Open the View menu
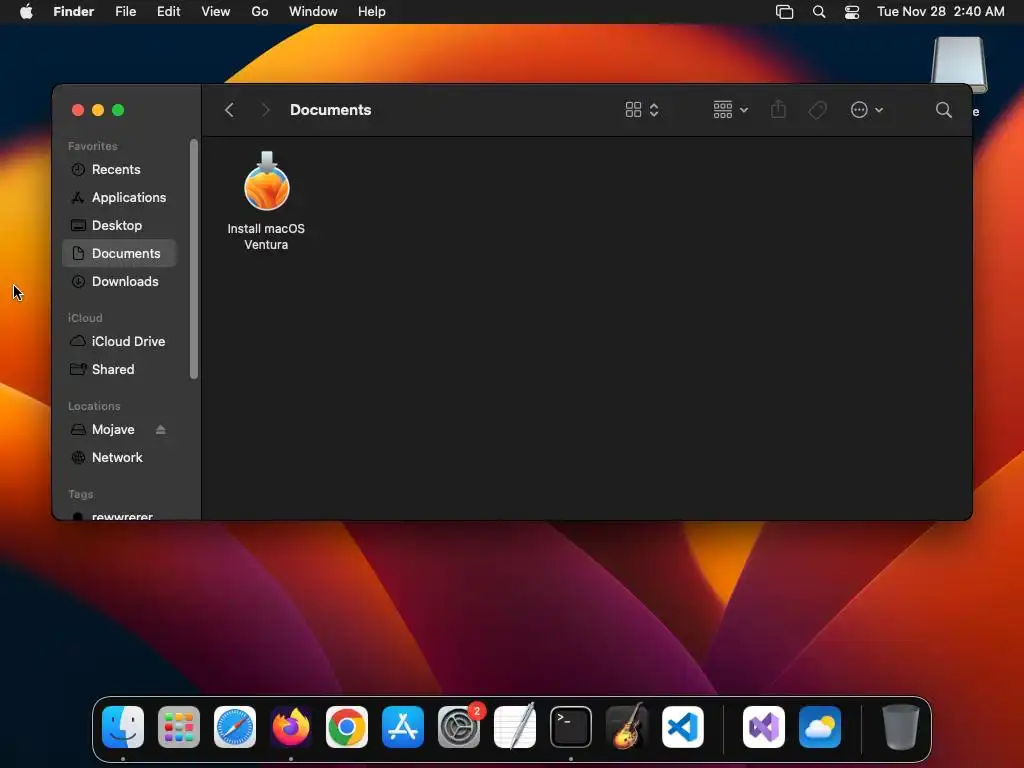The image size is (1024, 768). [216, 12]
